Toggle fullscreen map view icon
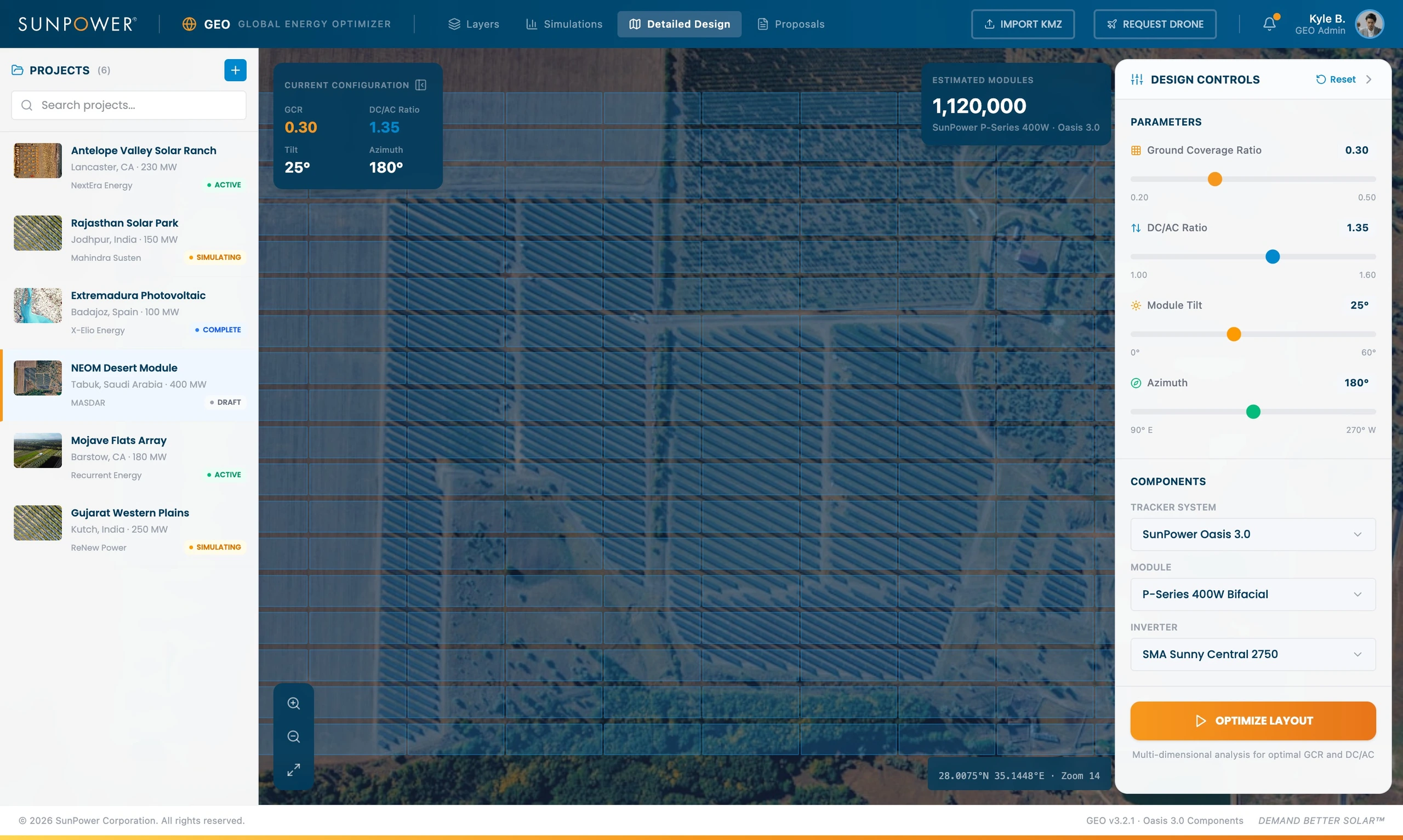Image resolution: width=1403 pixels, height=840 pixels. 293,770
